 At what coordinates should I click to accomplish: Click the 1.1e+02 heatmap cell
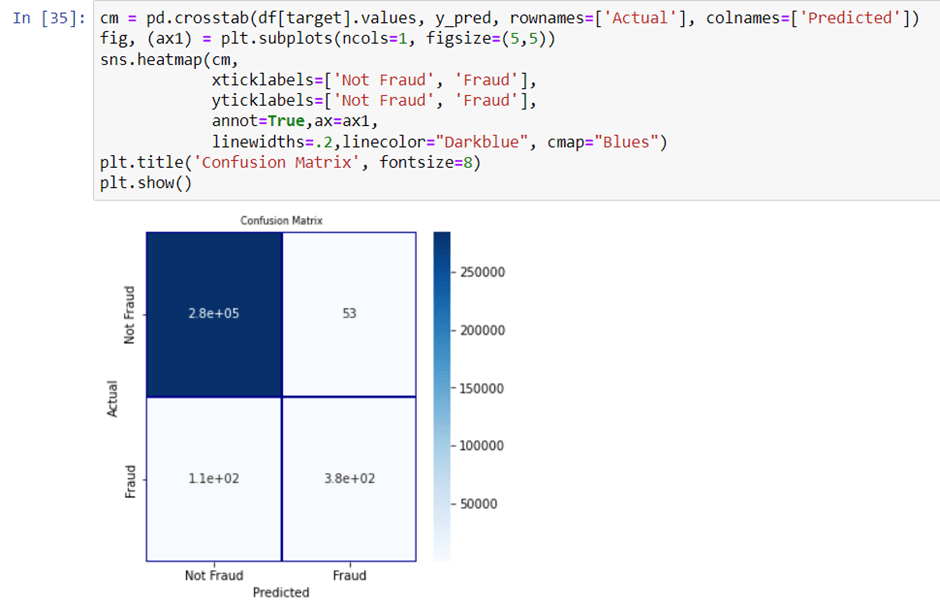pyautogui.click(x=214, y=479)
